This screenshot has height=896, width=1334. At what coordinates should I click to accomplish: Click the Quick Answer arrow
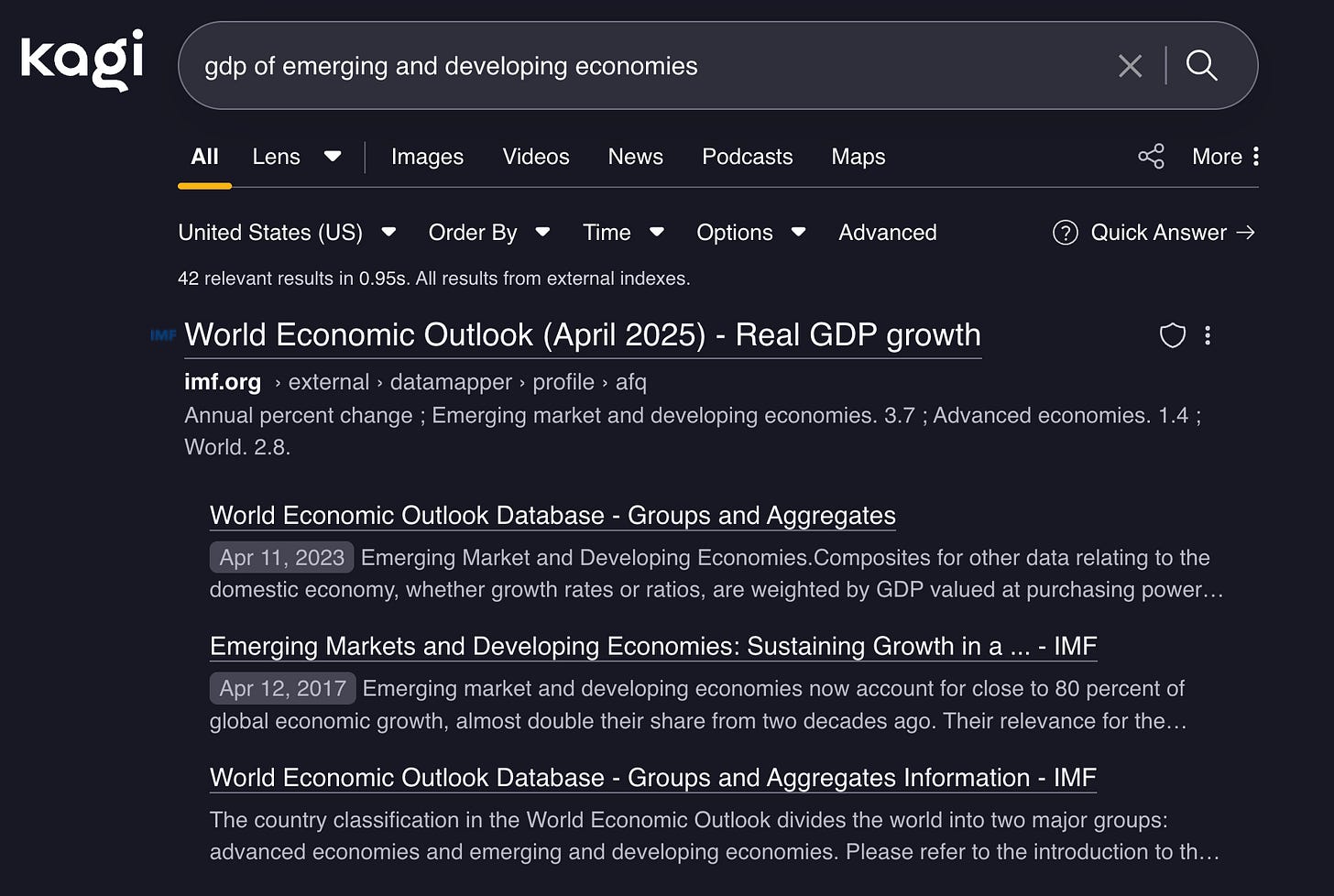1245,233
